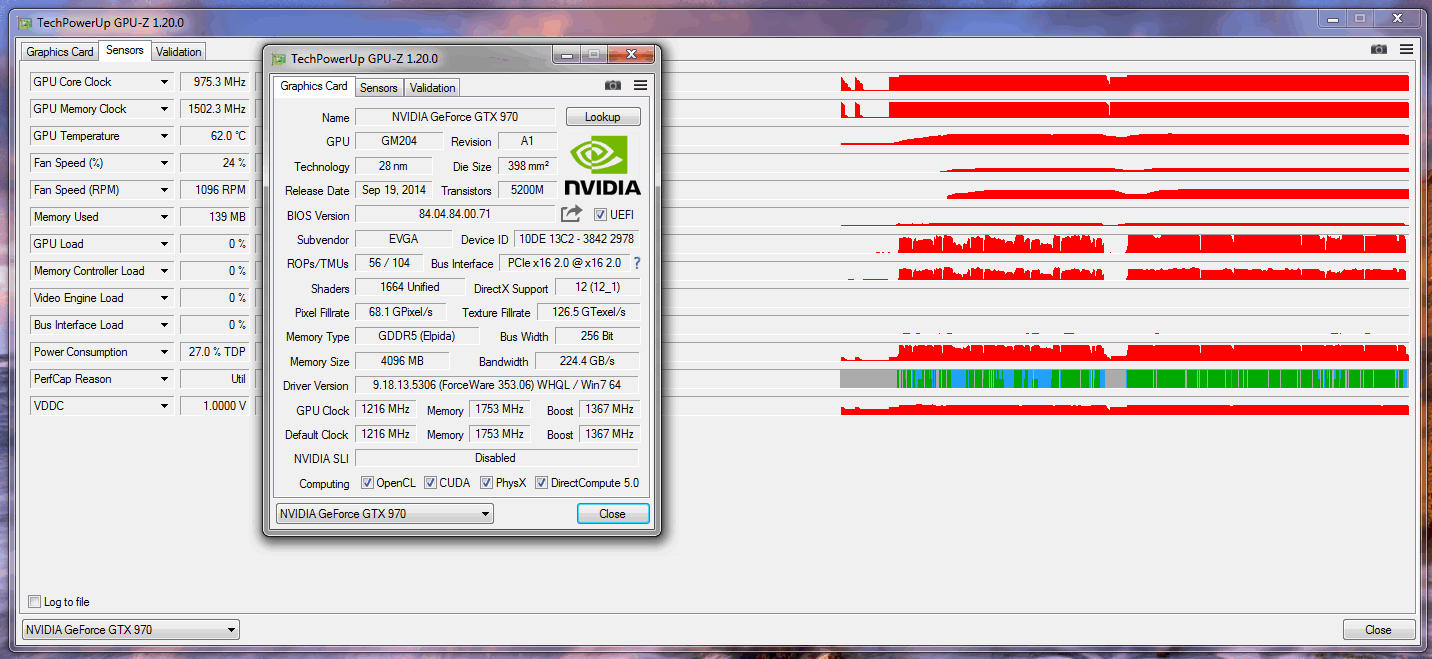Screen dimensions: 1432x659
Task: Toggle the CUDA checkbox
Action: [431, 483]
